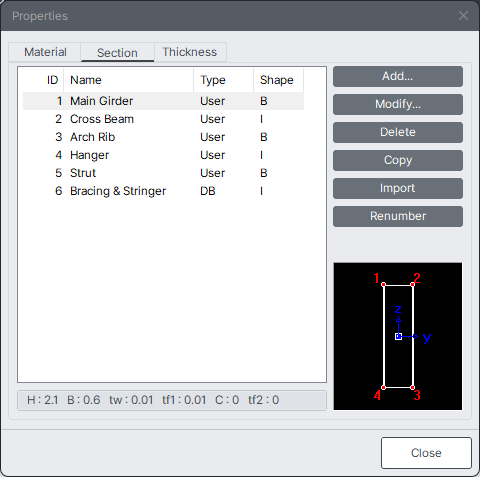This screenshot has height=477, width=480.
Task: Select the Section tab
Action: pyautogui.click(x=117, y=52)
